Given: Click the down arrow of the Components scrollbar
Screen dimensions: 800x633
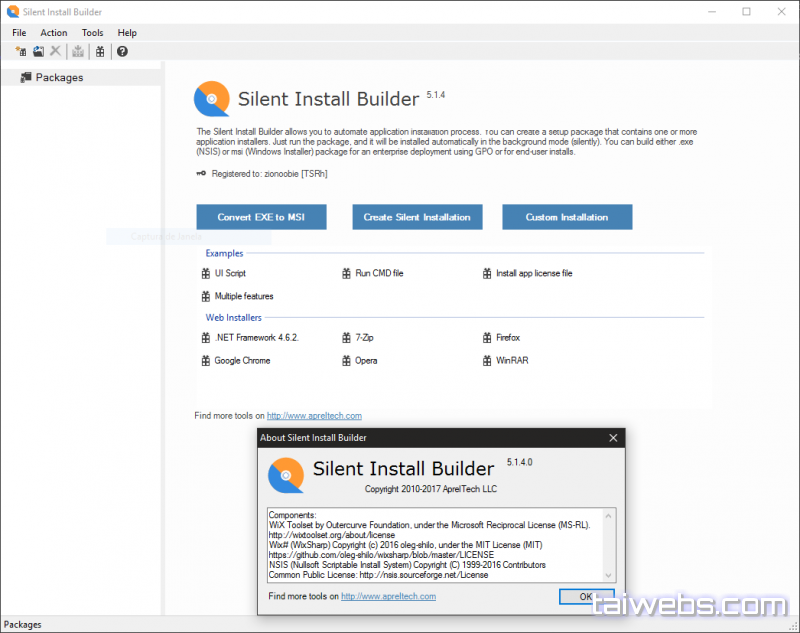Looking at the screenshot, I should click(x=610, y=574).
